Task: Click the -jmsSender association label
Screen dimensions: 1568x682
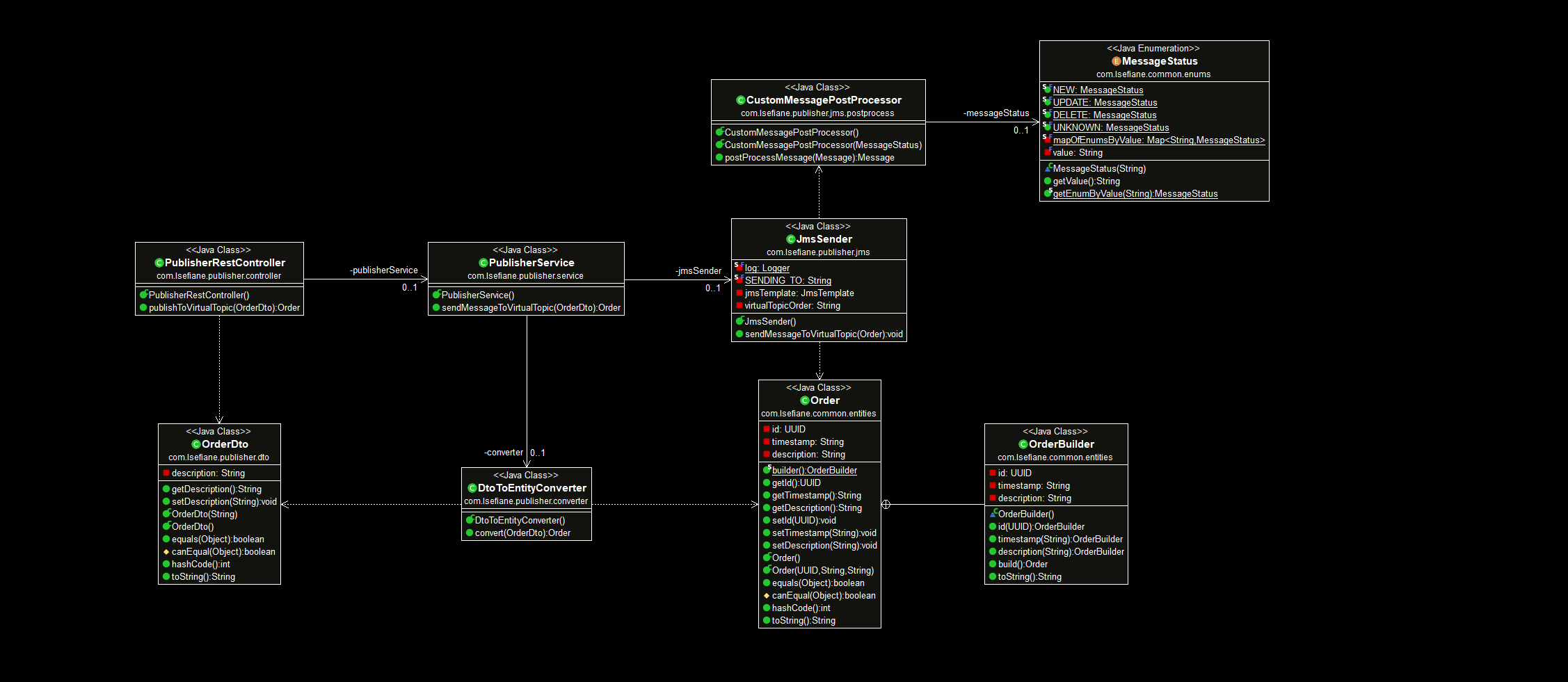Action: (698, 271)
